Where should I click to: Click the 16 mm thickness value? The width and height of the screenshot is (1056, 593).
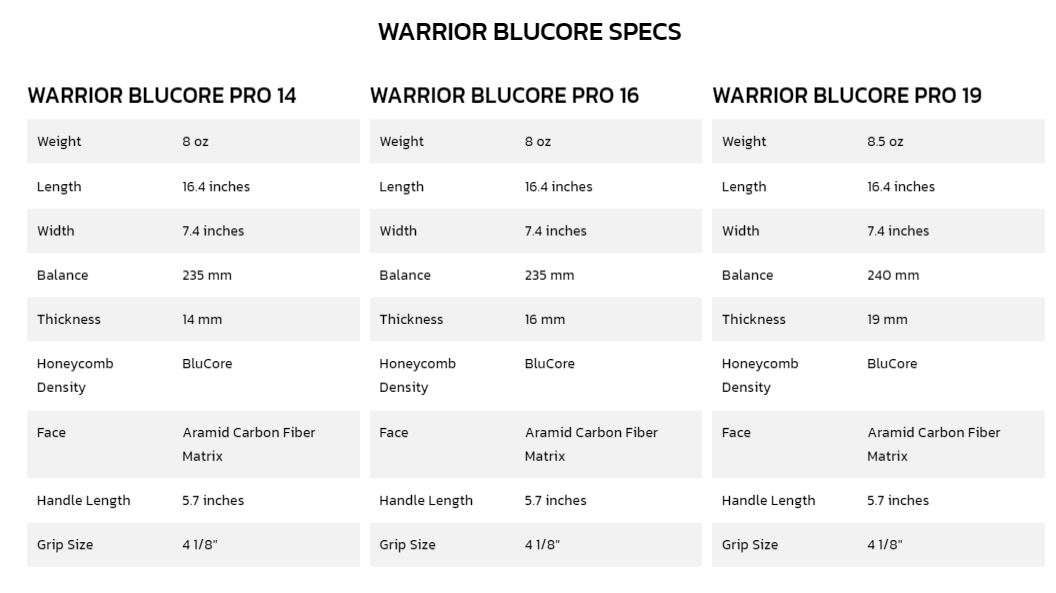pyautogui.click(x=545, y=319)
